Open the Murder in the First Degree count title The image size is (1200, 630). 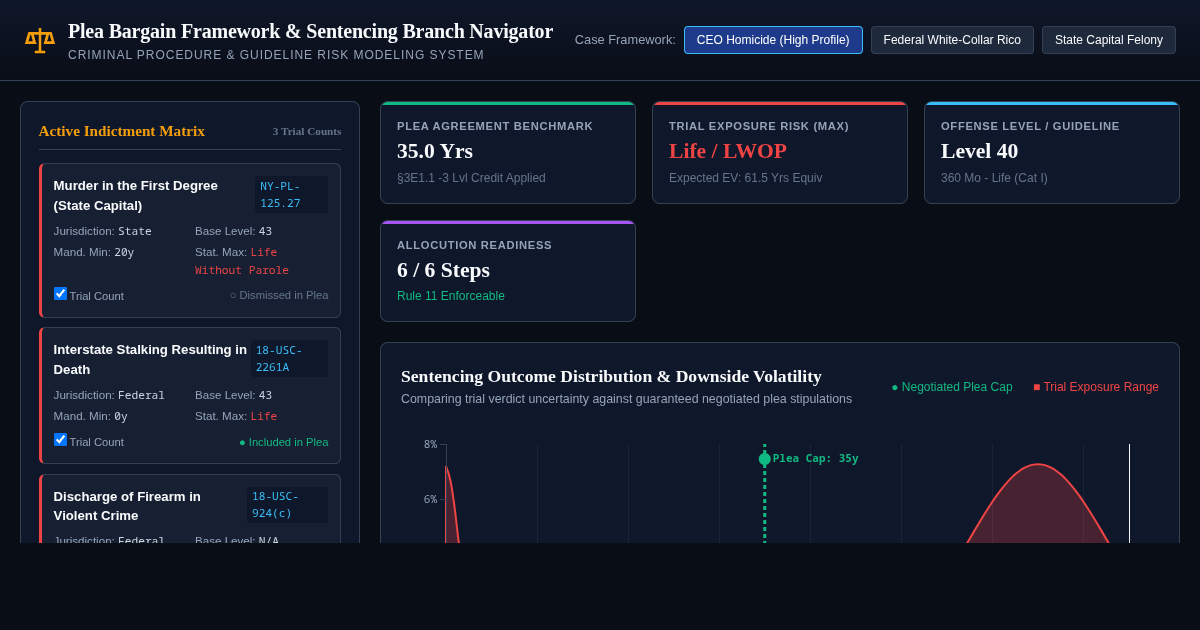136,195
